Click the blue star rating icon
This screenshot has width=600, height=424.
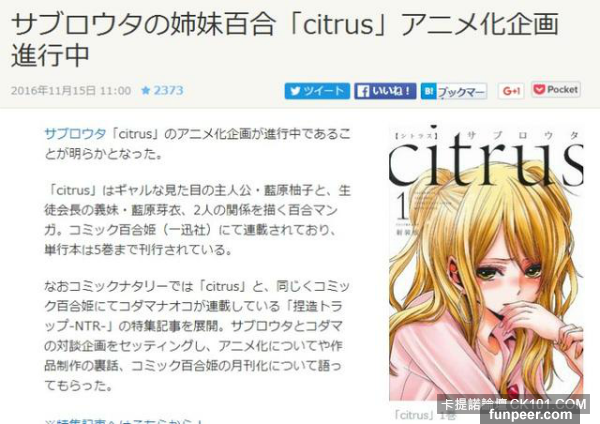pyautogui.click(x=145, y=91)
